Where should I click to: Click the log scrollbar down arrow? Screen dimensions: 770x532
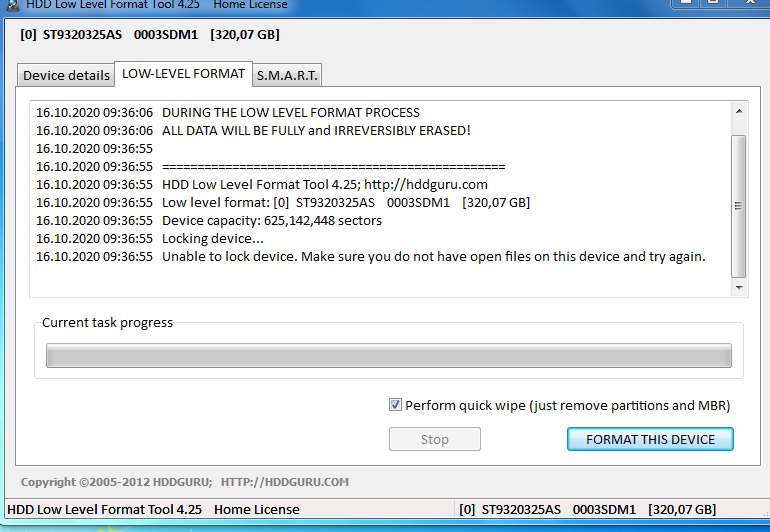click(x=739, y=287)
